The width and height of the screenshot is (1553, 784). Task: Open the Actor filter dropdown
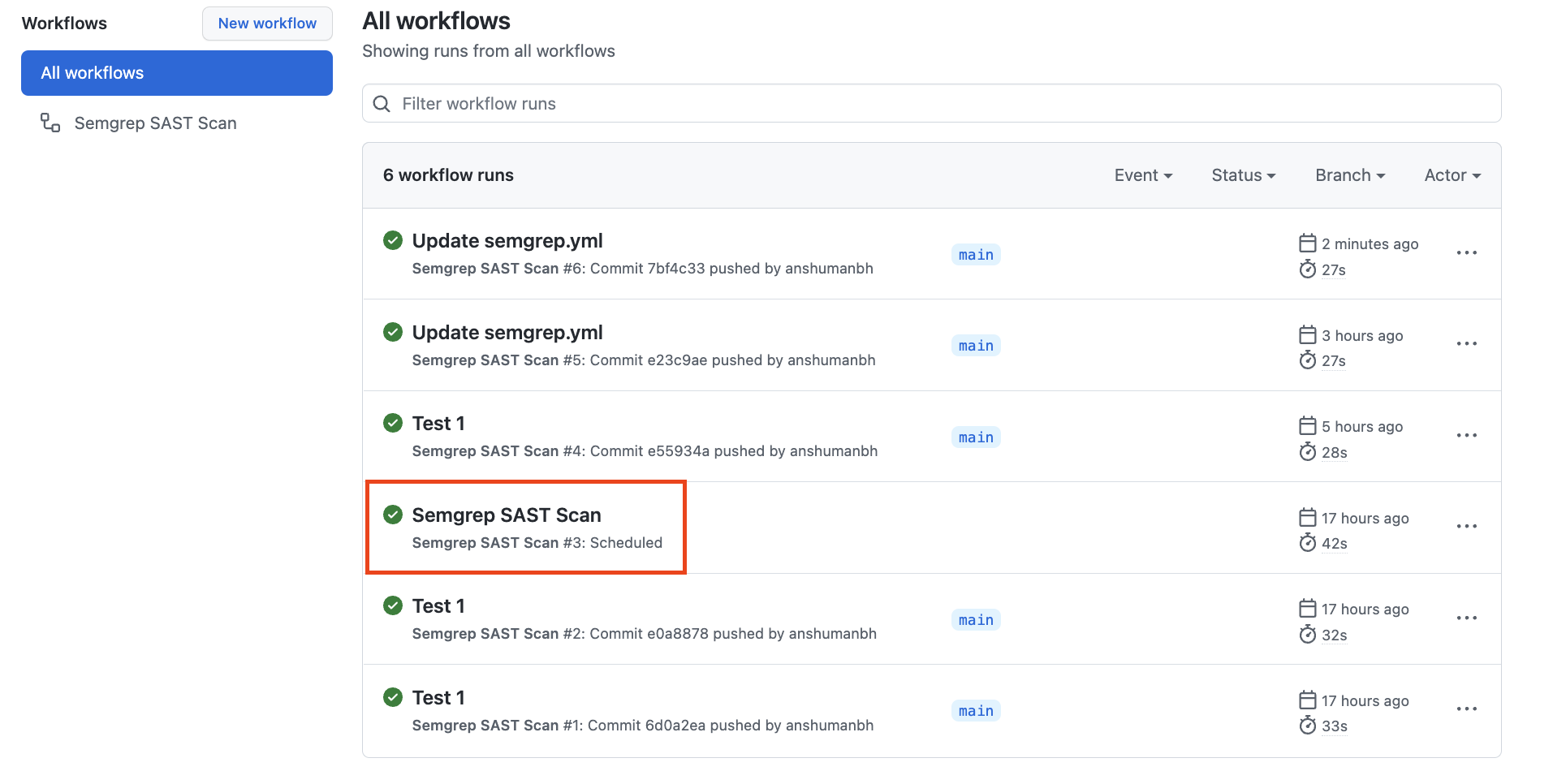coord(1452,174)
